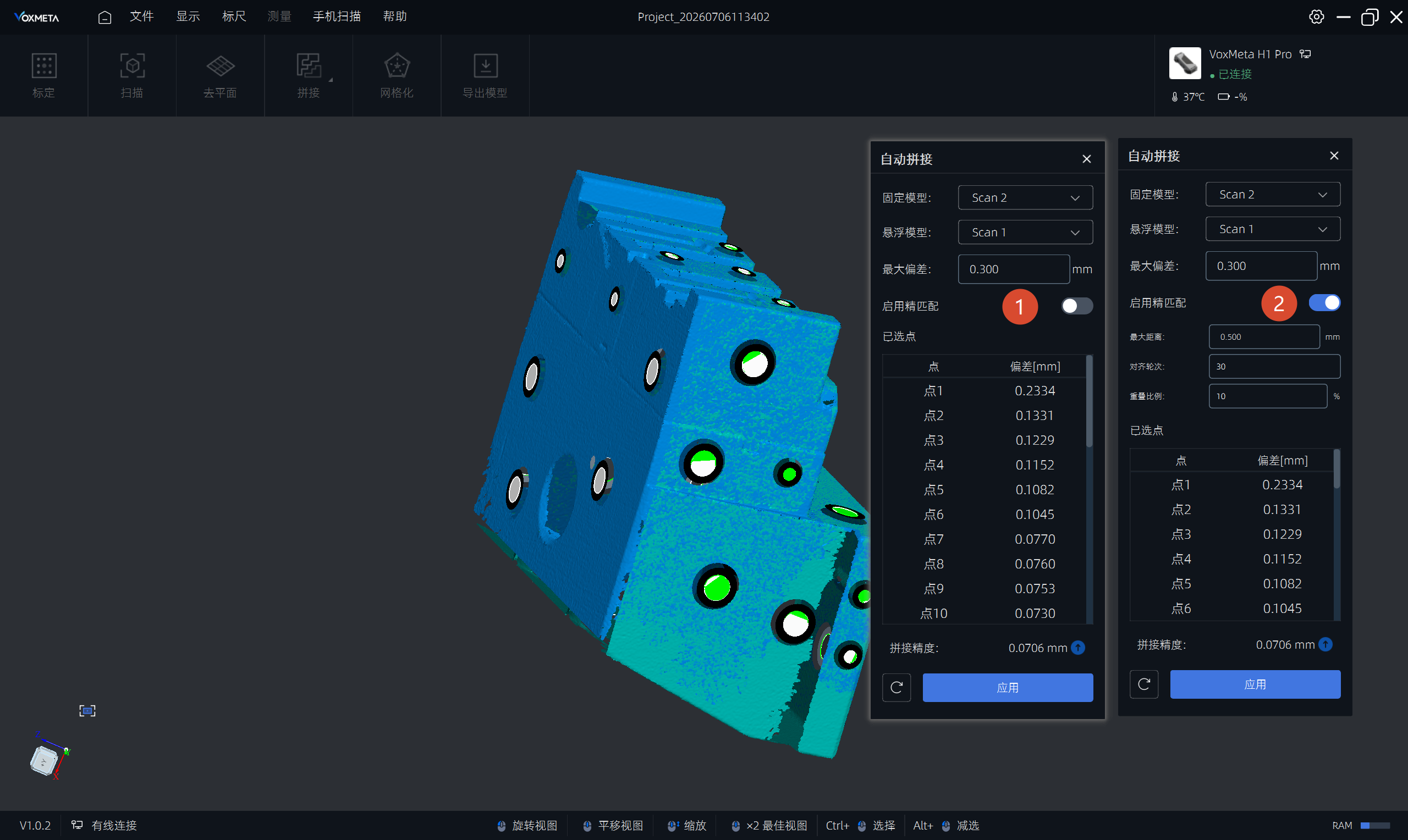Close the left 自动拼接 panel
Screen dimensions: 1408x840
click(1086, 159)
